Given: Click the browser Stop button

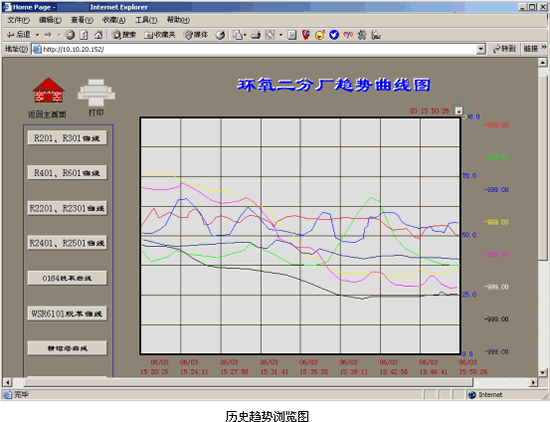Looking at the screenshot, I should [x=70, y=35].
